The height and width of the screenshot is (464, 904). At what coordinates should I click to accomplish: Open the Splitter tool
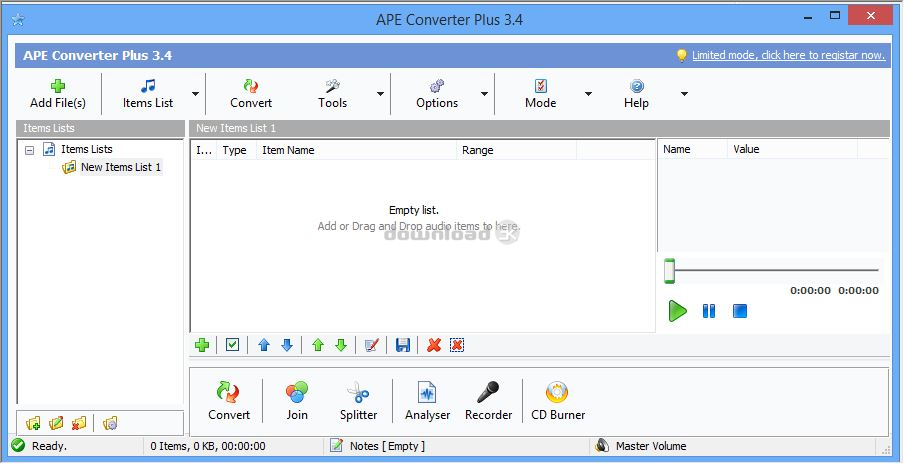click(x=358, y=401)
